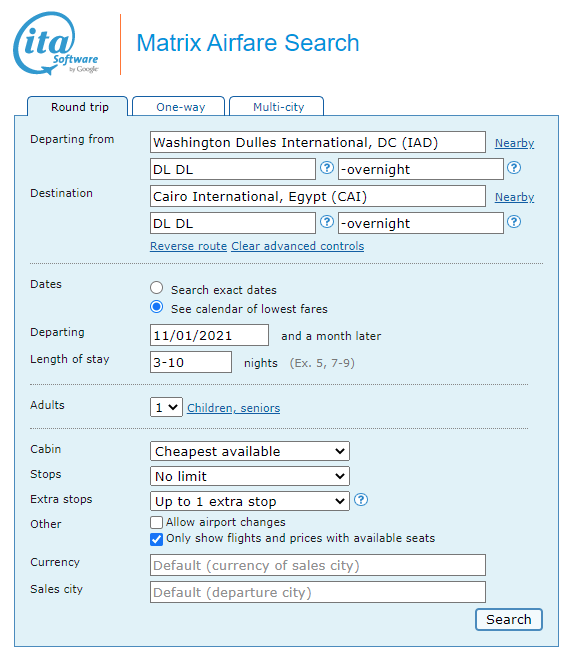Click the Search button
The height and width of the screenshot is (665, 569).
(x=509, y=620)
